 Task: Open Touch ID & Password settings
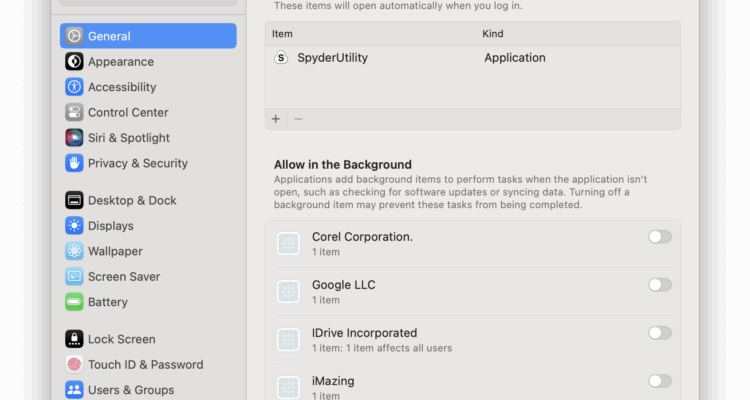(x=148, y=364)
